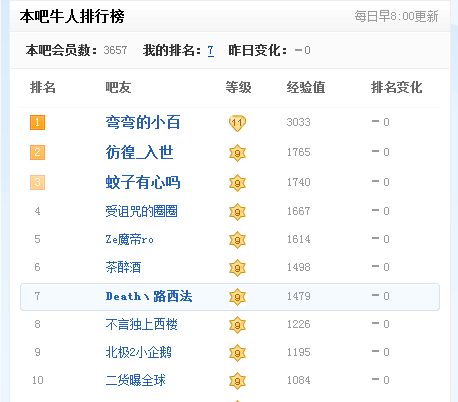The width and height of the screenshot is (458, 402).
Task: Click level 9 badge beside 二货曝全球
Action: pos(237,381)
